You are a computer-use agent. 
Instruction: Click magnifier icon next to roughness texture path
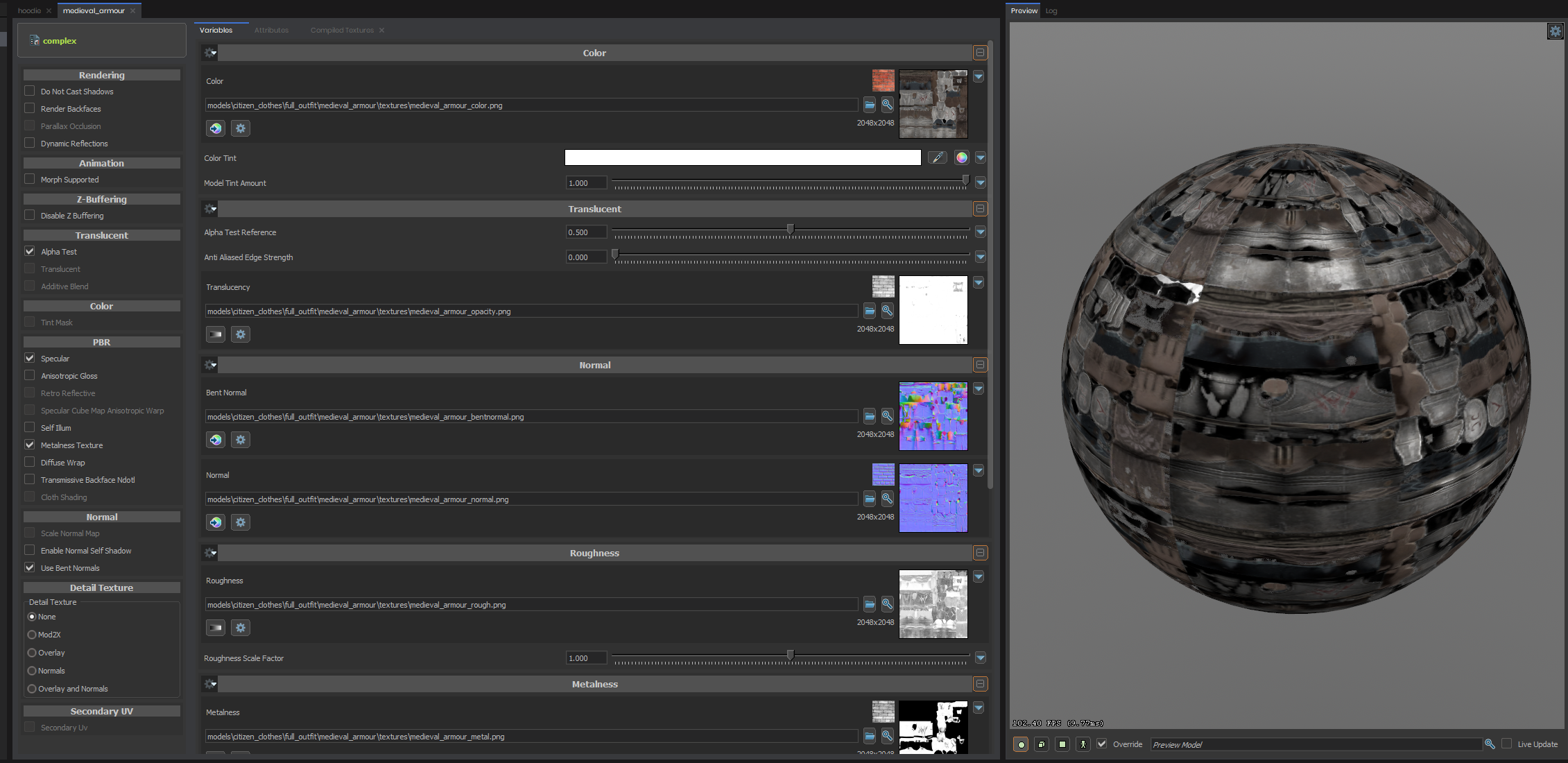[887, 604]
